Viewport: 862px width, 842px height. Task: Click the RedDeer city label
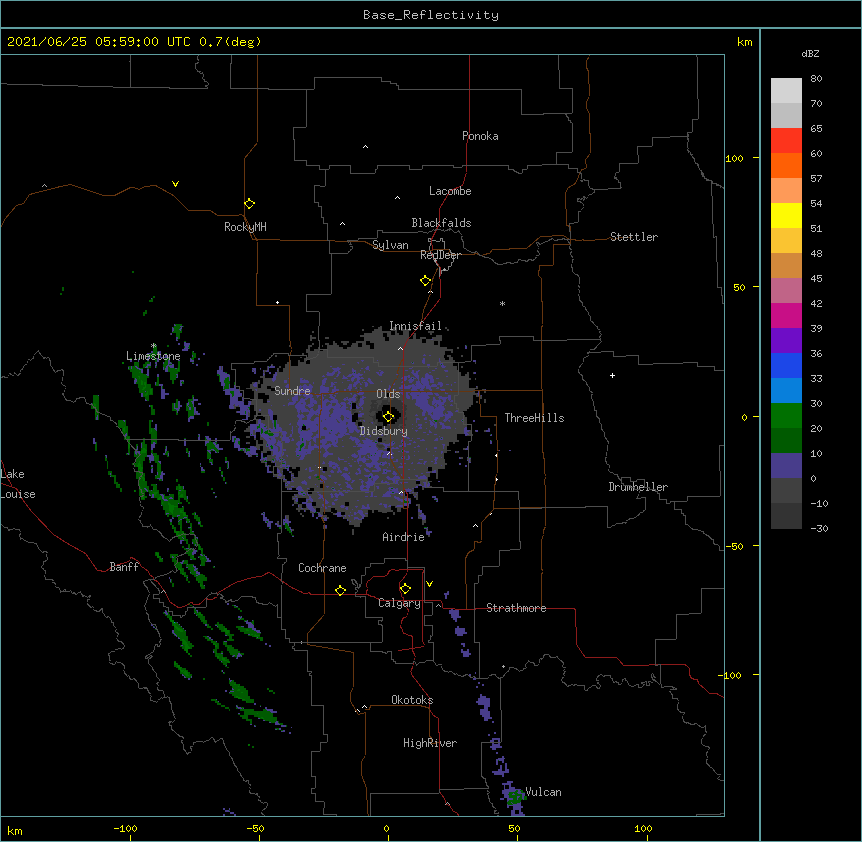point(440,255)
